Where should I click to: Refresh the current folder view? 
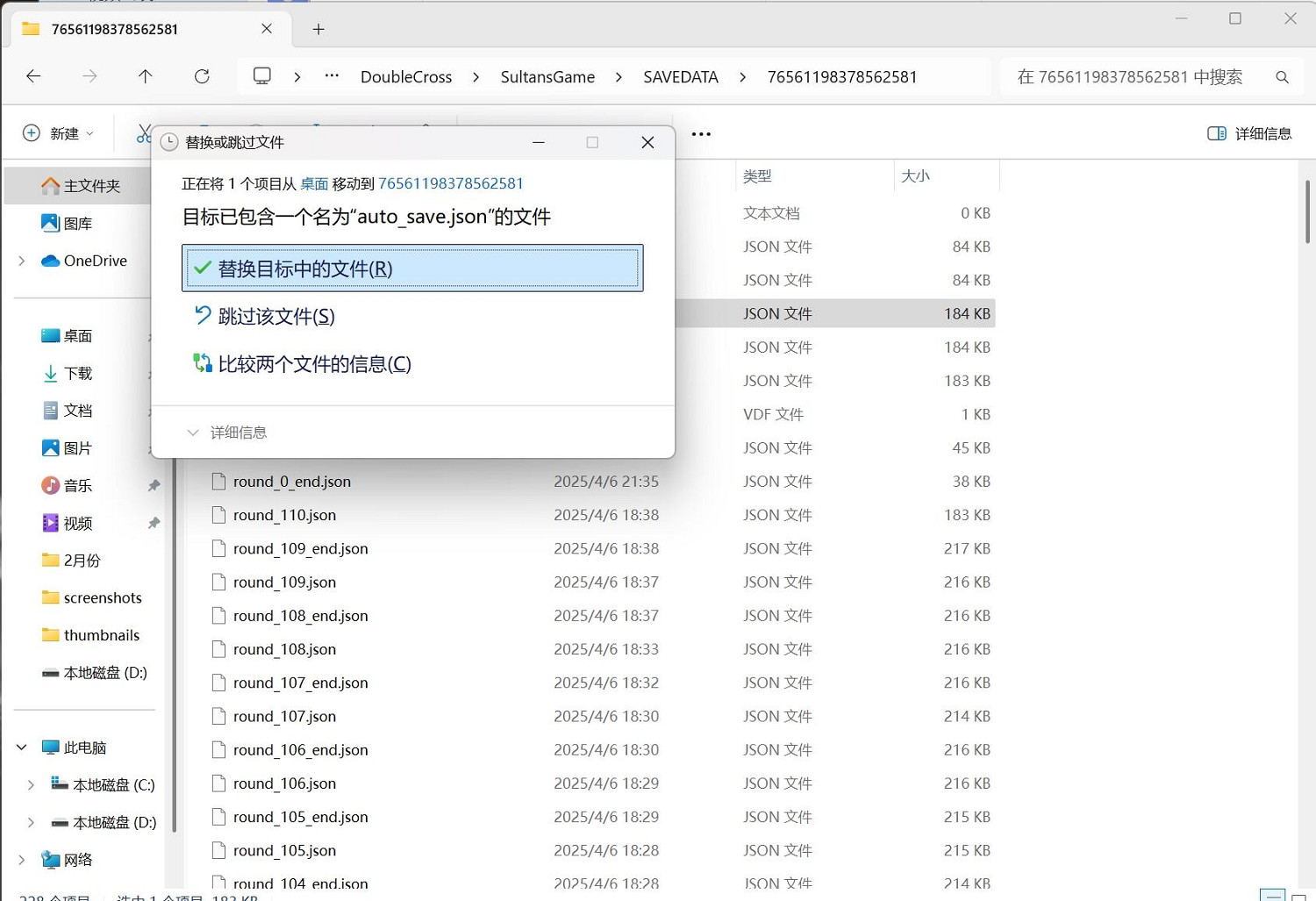202,76
